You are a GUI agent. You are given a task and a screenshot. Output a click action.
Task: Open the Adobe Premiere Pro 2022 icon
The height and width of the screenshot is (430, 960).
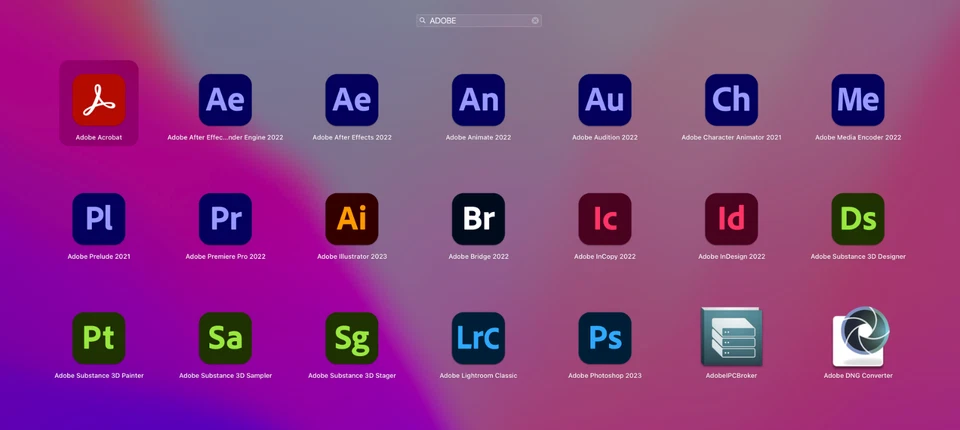[225, 219]
